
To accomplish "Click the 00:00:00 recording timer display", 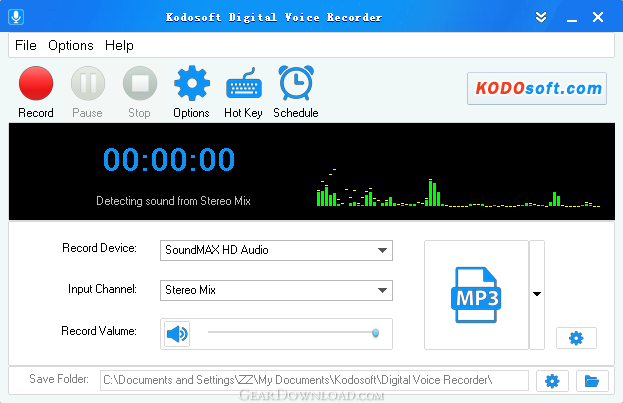I will [169, 159].
